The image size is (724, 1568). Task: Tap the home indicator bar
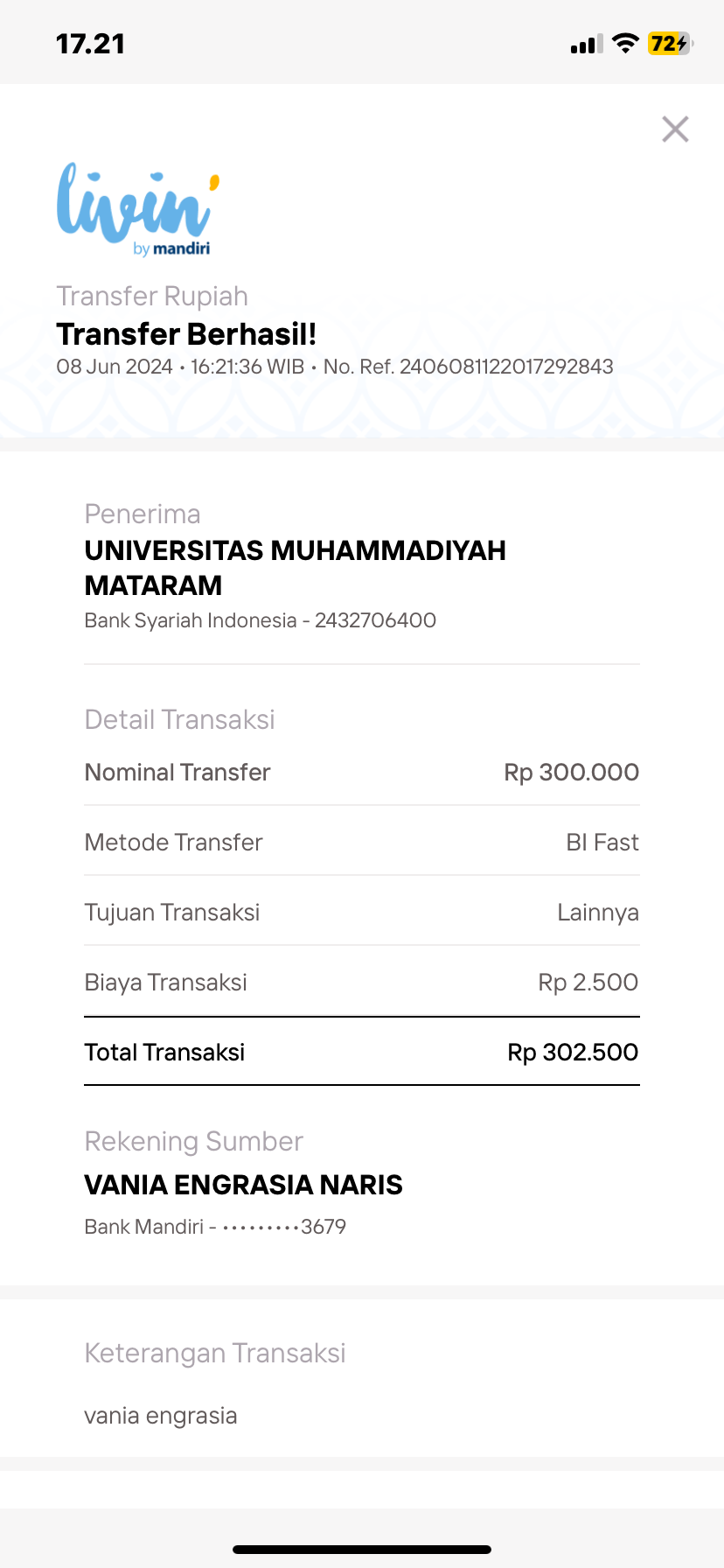[x=362, y=1549]
